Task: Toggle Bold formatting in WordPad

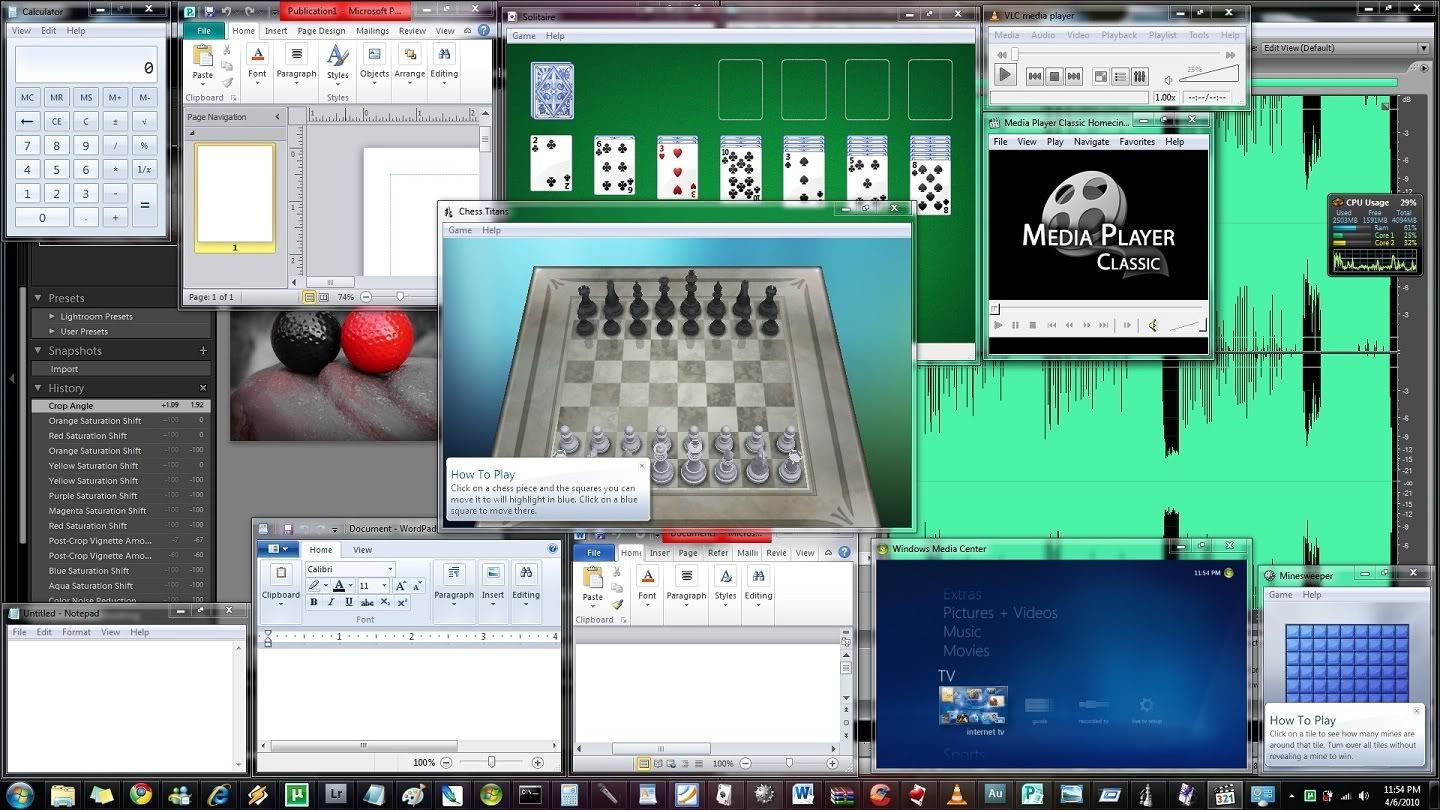Action: point(313,603)
